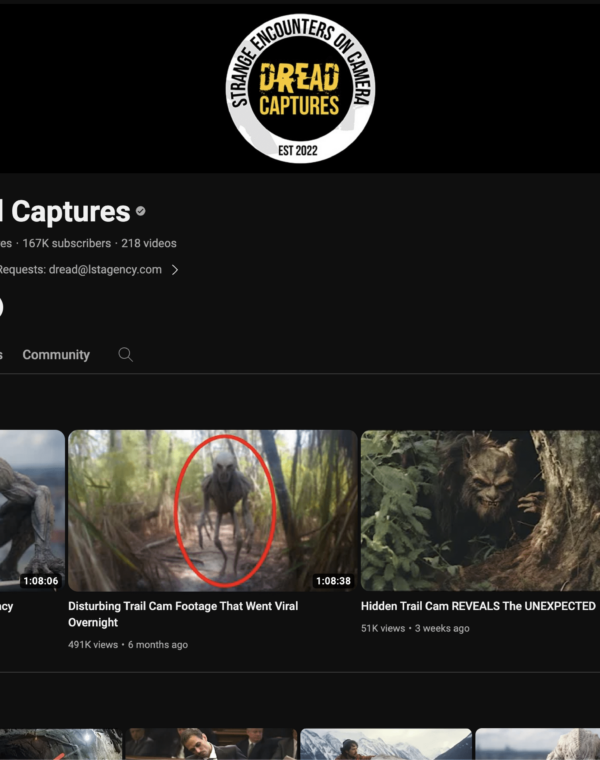Play the Hidden Trail Cam REVEALS thumbnail
The width and height of the screenshot is (600, 760).
click(x=480, y=510)
